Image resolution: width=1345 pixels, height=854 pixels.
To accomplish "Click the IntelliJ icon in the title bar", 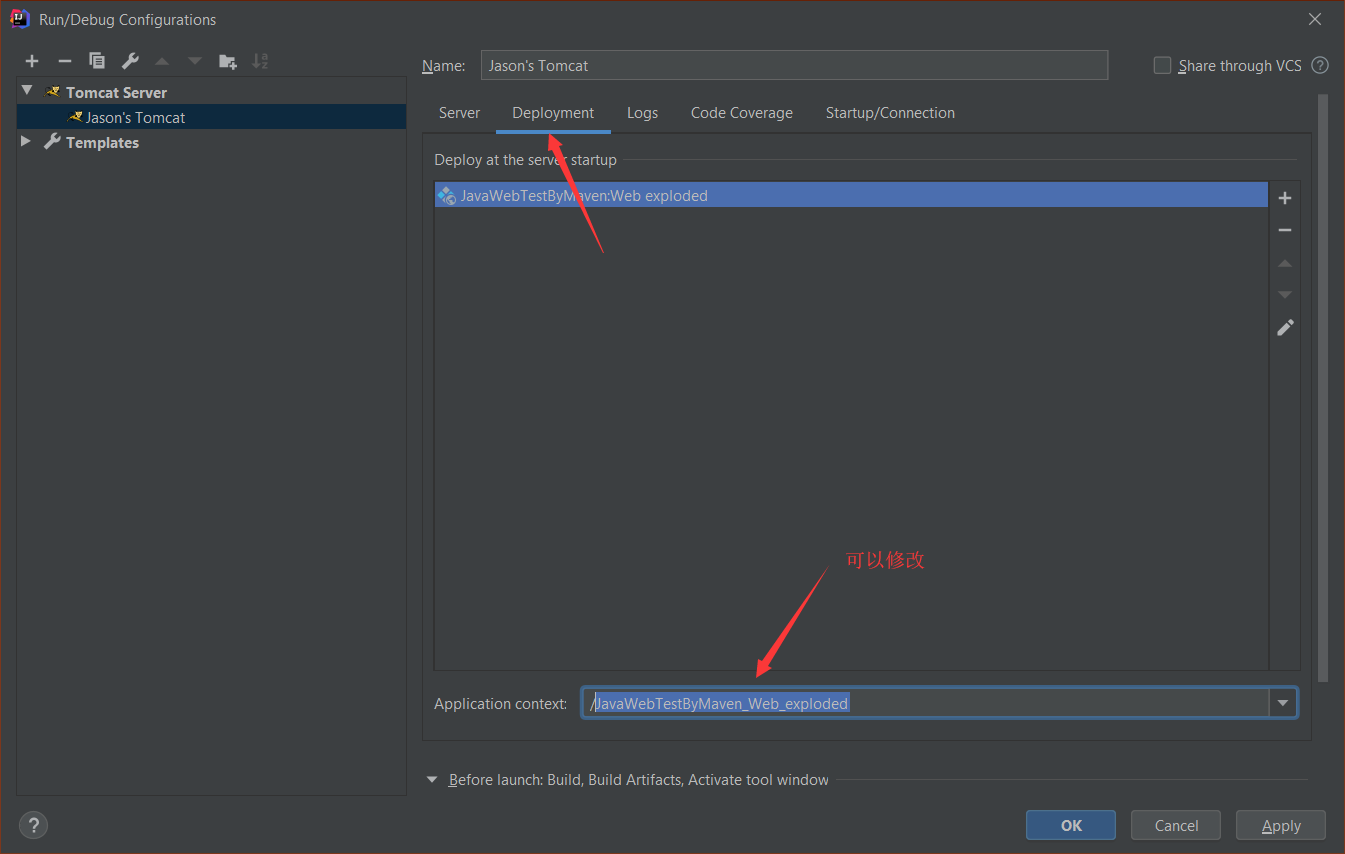I will pyautogui.click(x=19, y=18).
